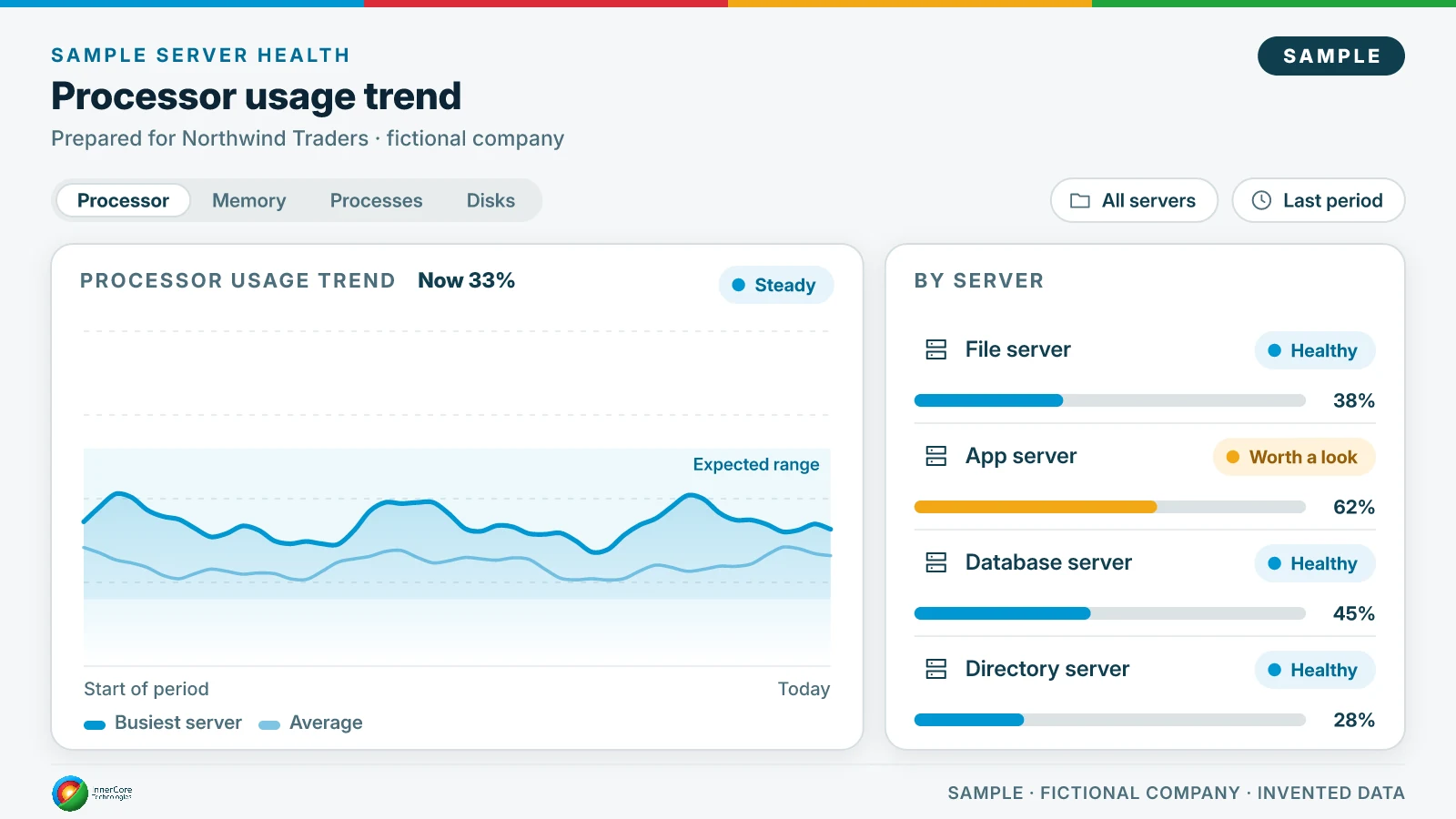This screenshot has height=819, width=1456.
Task: Click the 'App server' label
Action: 1021,456
